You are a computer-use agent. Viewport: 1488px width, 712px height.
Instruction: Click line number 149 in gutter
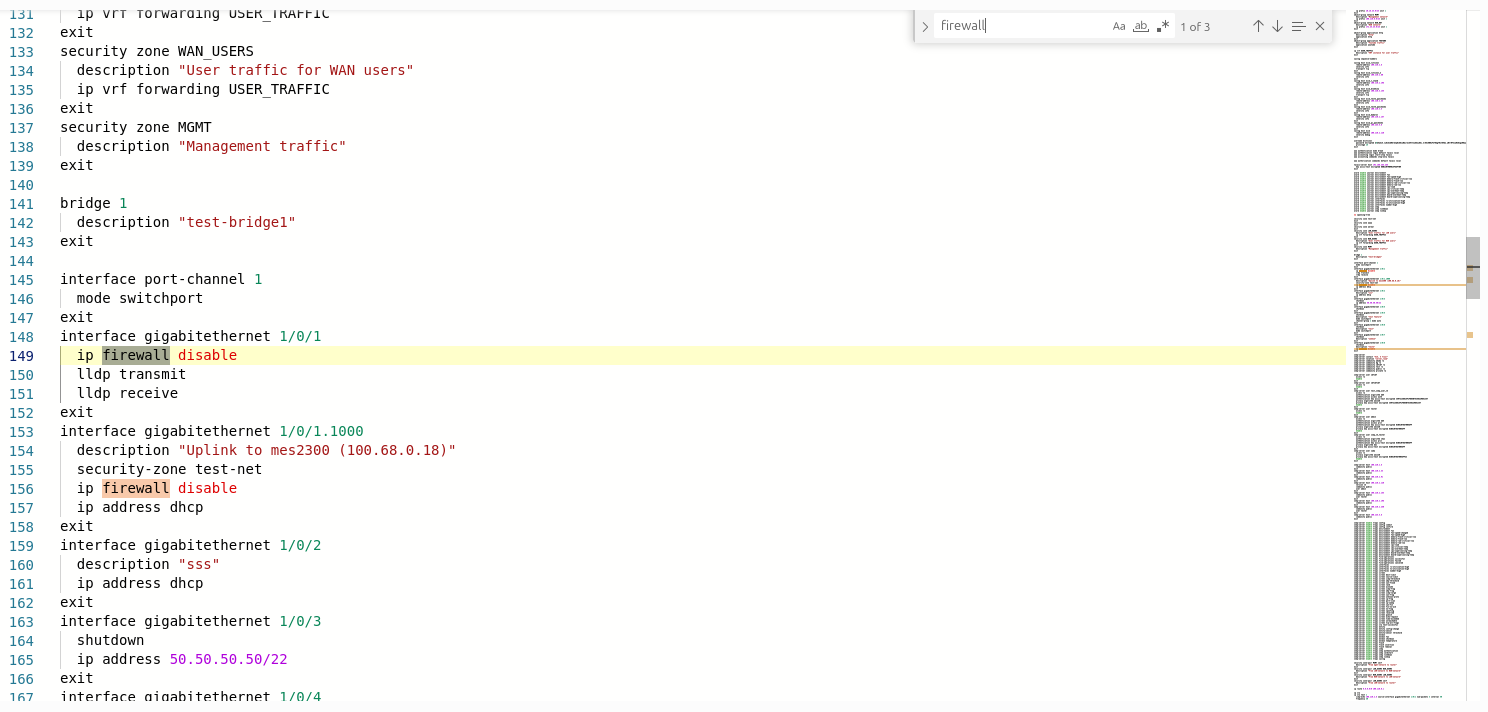point(22,355)
